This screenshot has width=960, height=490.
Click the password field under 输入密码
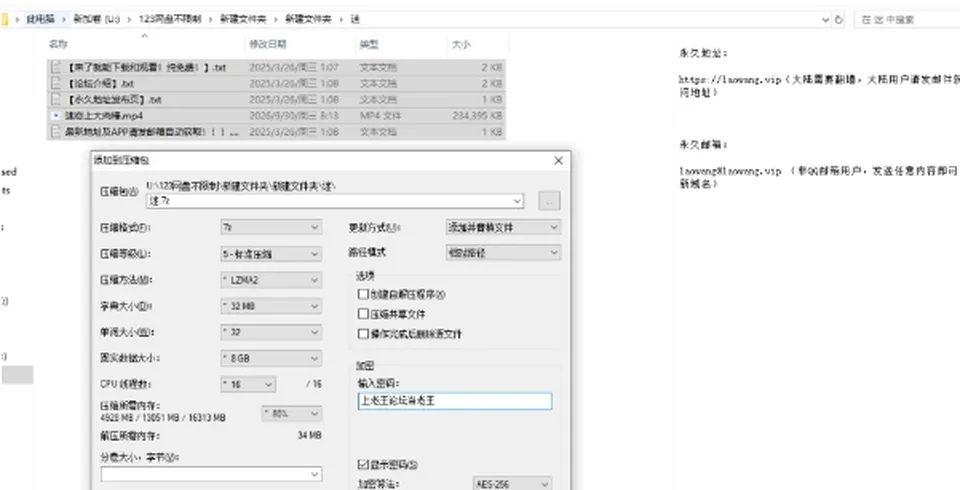click(x=455, y=401)
